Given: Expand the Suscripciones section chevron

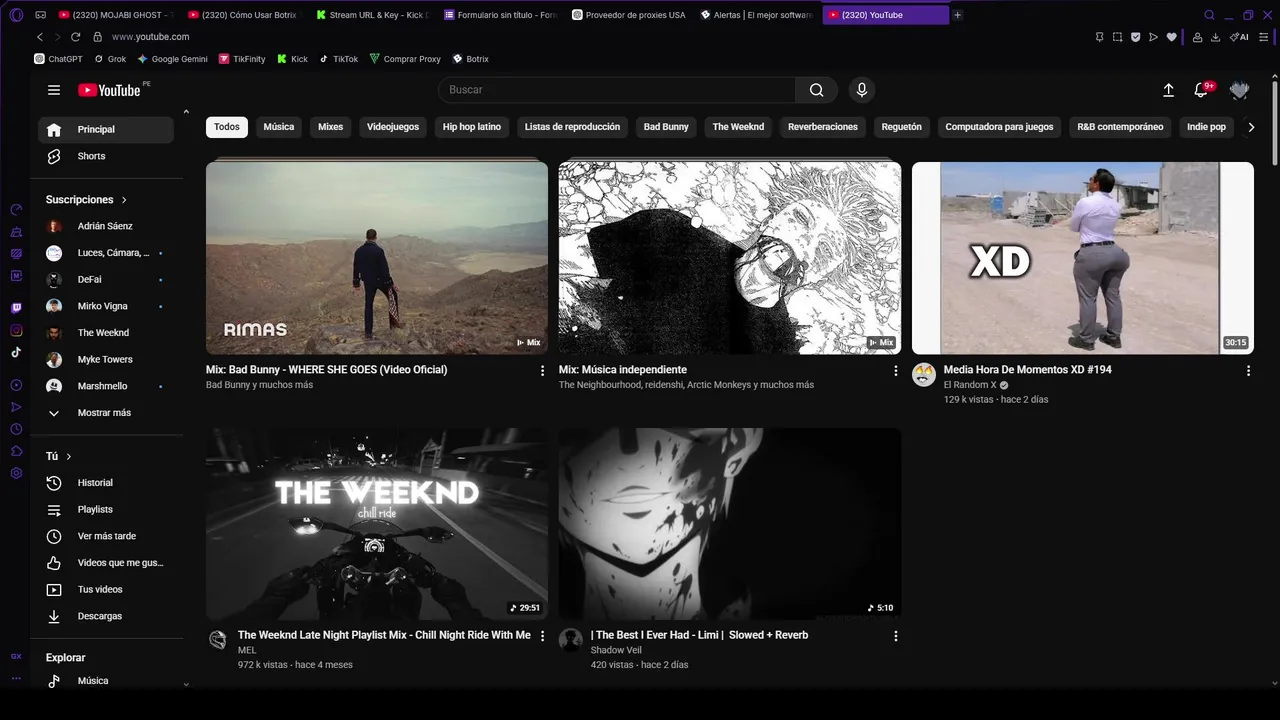Looking at the screenshot, I should click(x=124, y=200).
